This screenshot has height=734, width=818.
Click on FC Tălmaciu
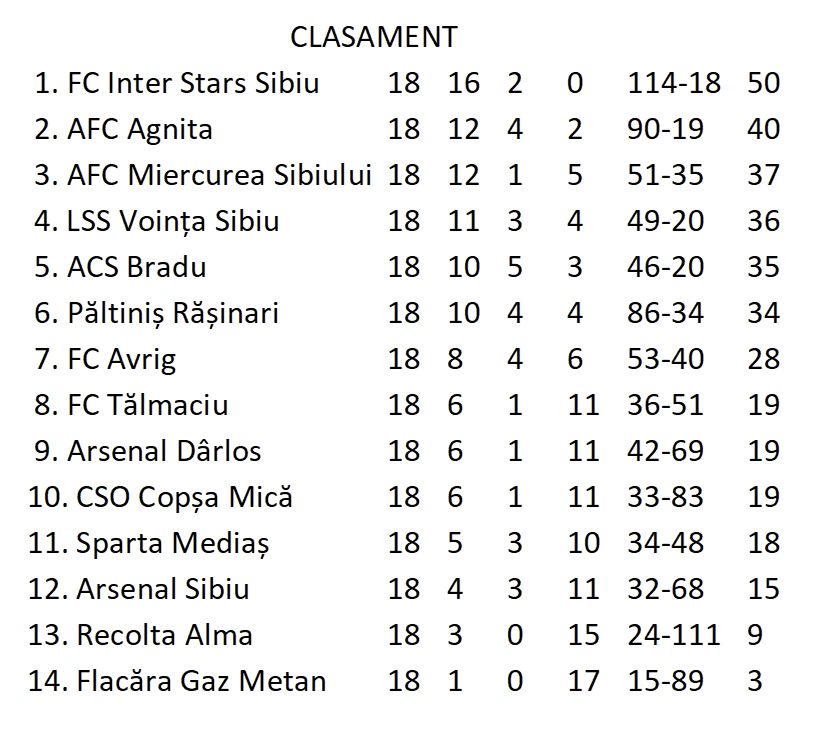pos(148,405)
